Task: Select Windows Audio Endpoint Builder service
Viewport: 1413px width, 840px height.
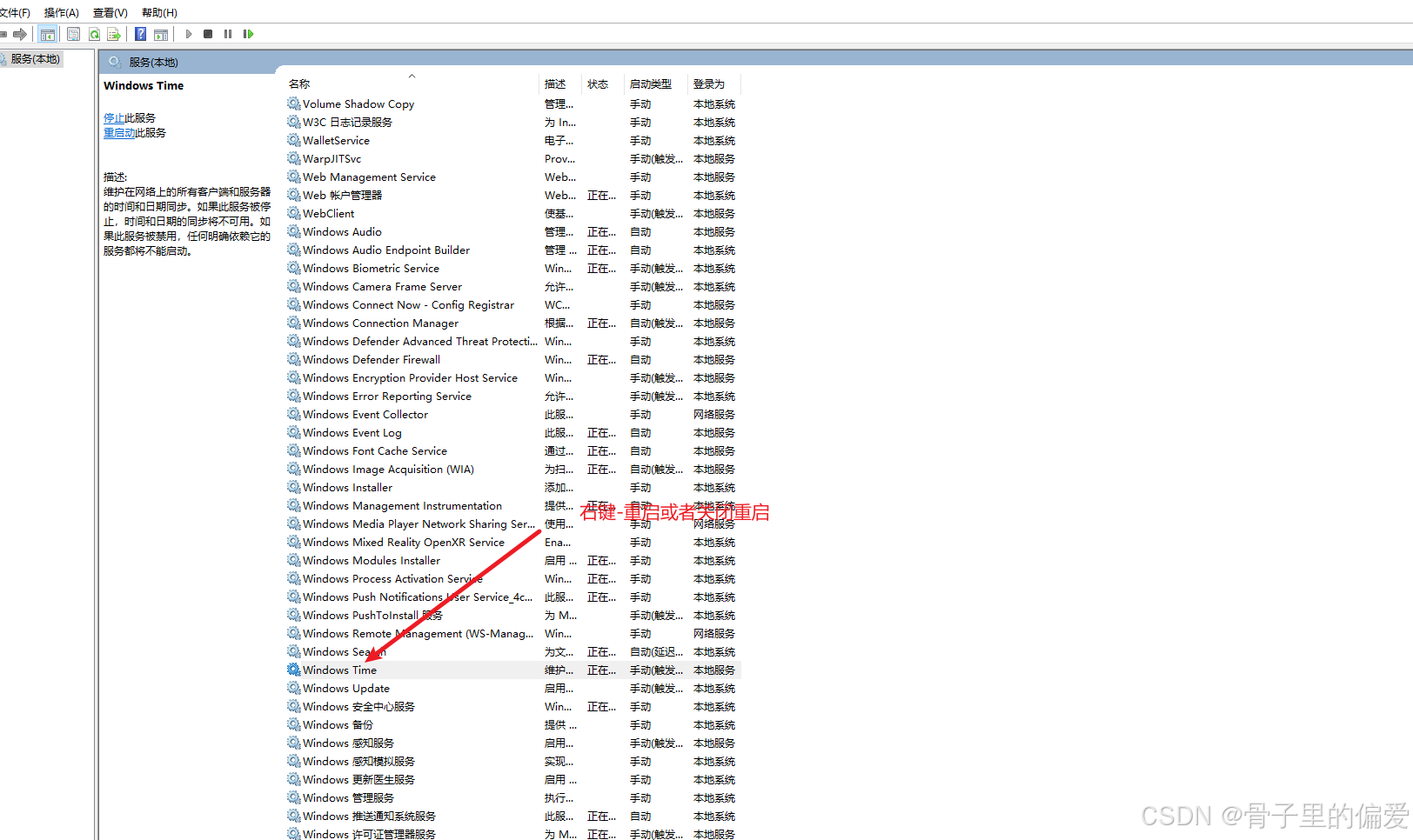Action: pos(513,250)
